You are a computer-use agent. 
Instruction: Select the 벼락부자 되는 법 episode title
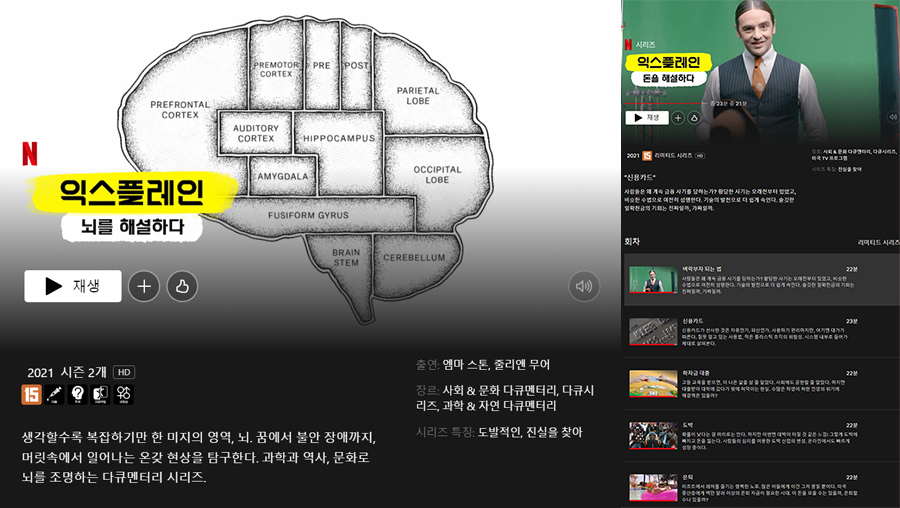pos(701,269)
